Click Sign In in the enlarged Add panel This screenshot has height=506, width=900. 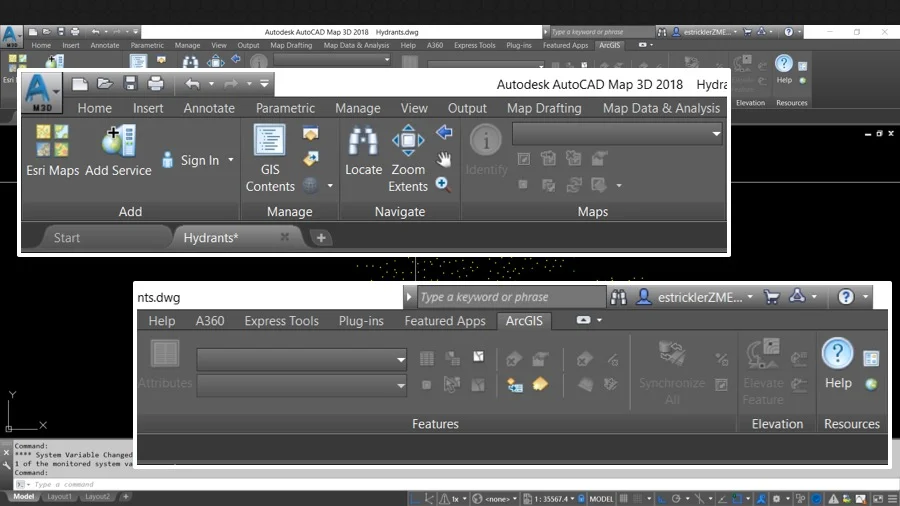(200, 160)
